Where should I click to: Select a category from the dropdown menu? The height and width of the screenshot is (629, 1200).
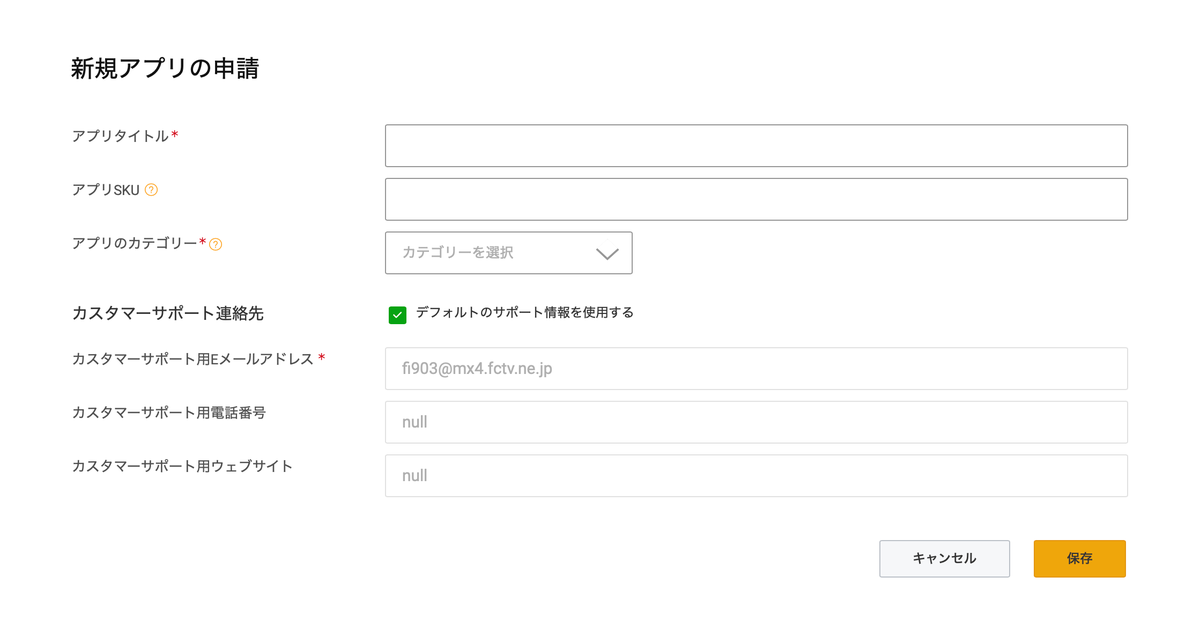coord(508,252)
